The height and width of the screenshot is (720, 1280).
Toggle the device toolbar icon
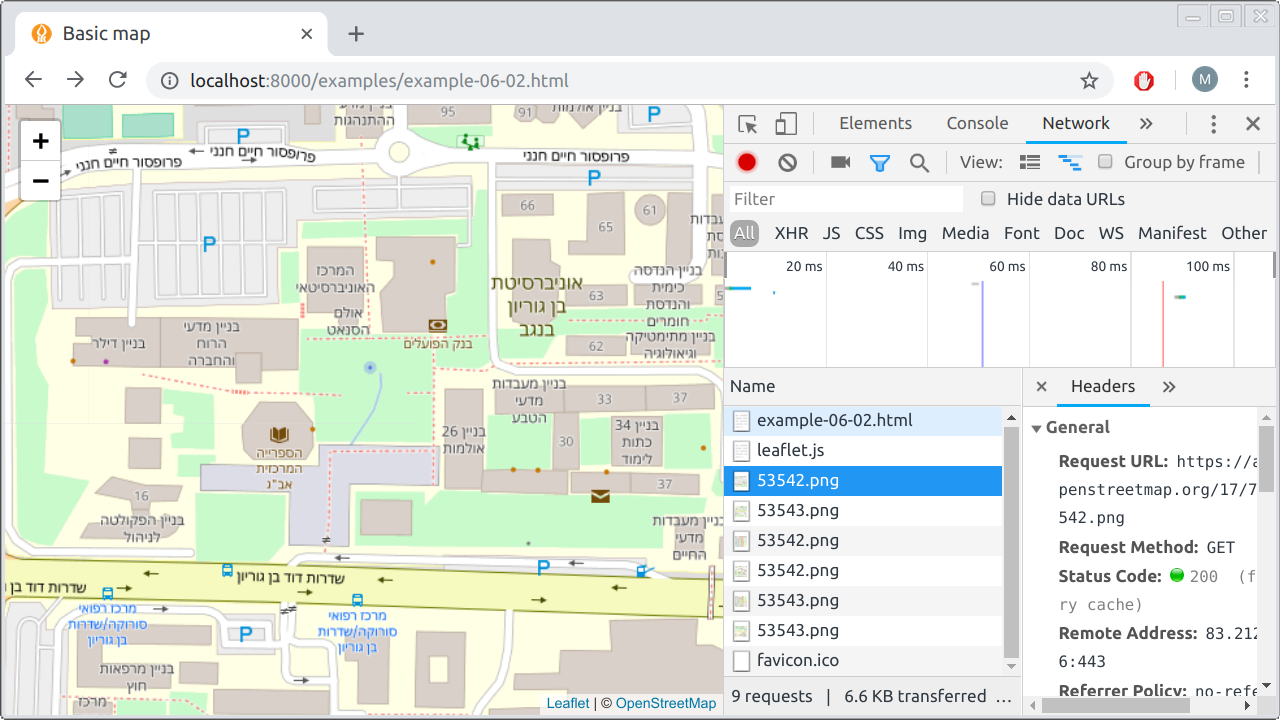tap(786, 124)
